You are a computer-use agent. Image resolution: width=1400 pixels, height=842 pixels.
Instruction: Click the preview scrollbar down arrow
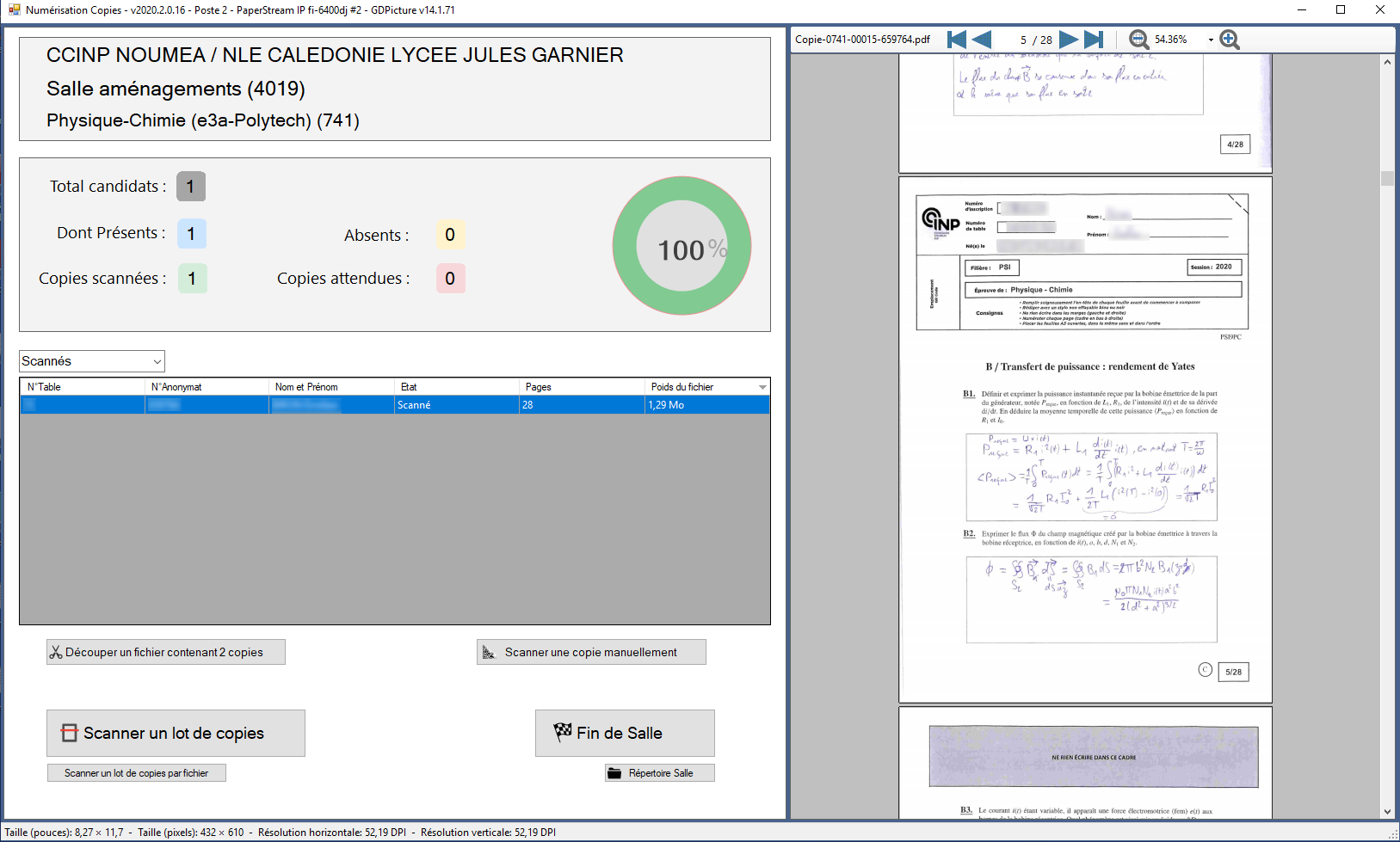click(1387, 811)
